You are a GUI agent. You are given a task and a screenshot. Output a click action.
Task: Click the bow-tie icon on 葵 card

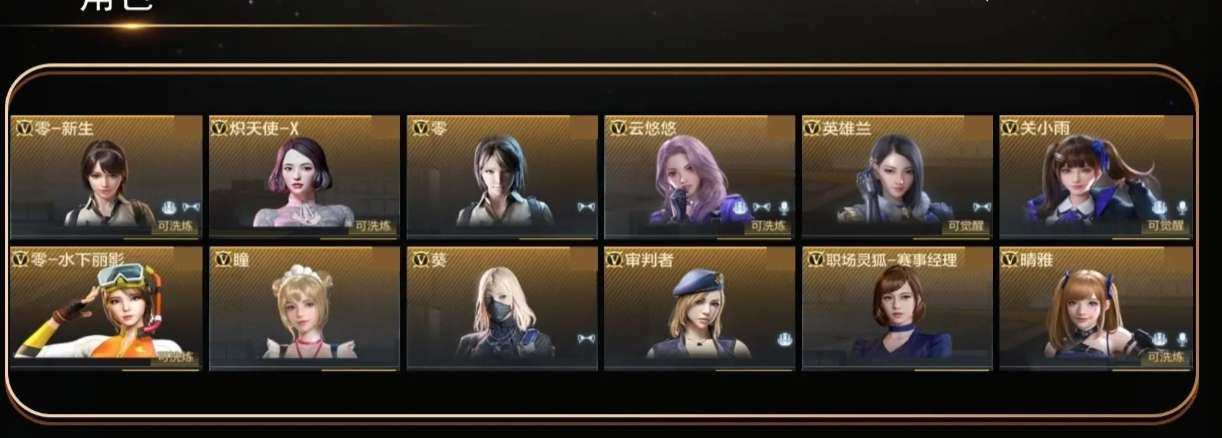[586, 339]
